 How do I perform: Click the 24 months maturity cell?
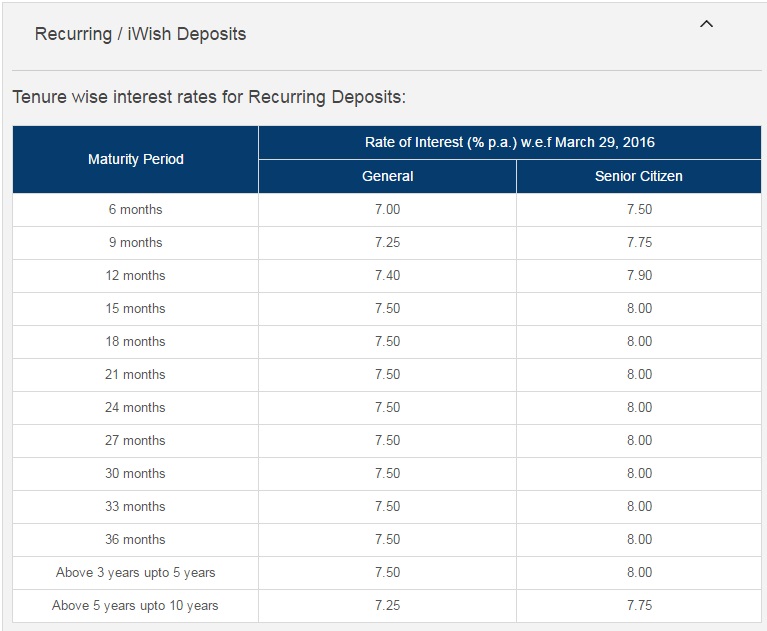(x=135, y=407)
